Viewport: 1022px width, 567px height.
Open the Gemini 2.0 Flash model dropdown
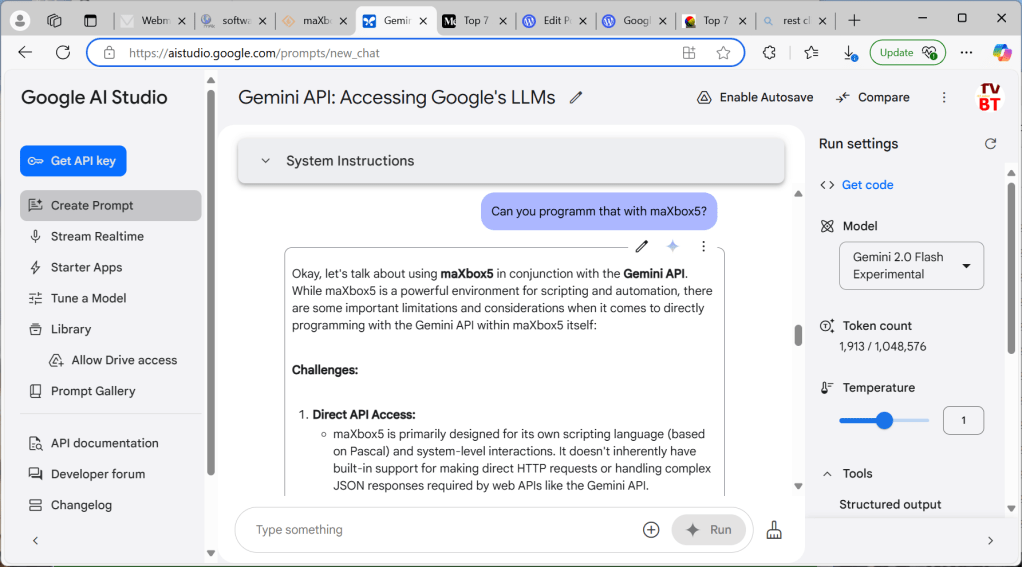coord(911,266)
